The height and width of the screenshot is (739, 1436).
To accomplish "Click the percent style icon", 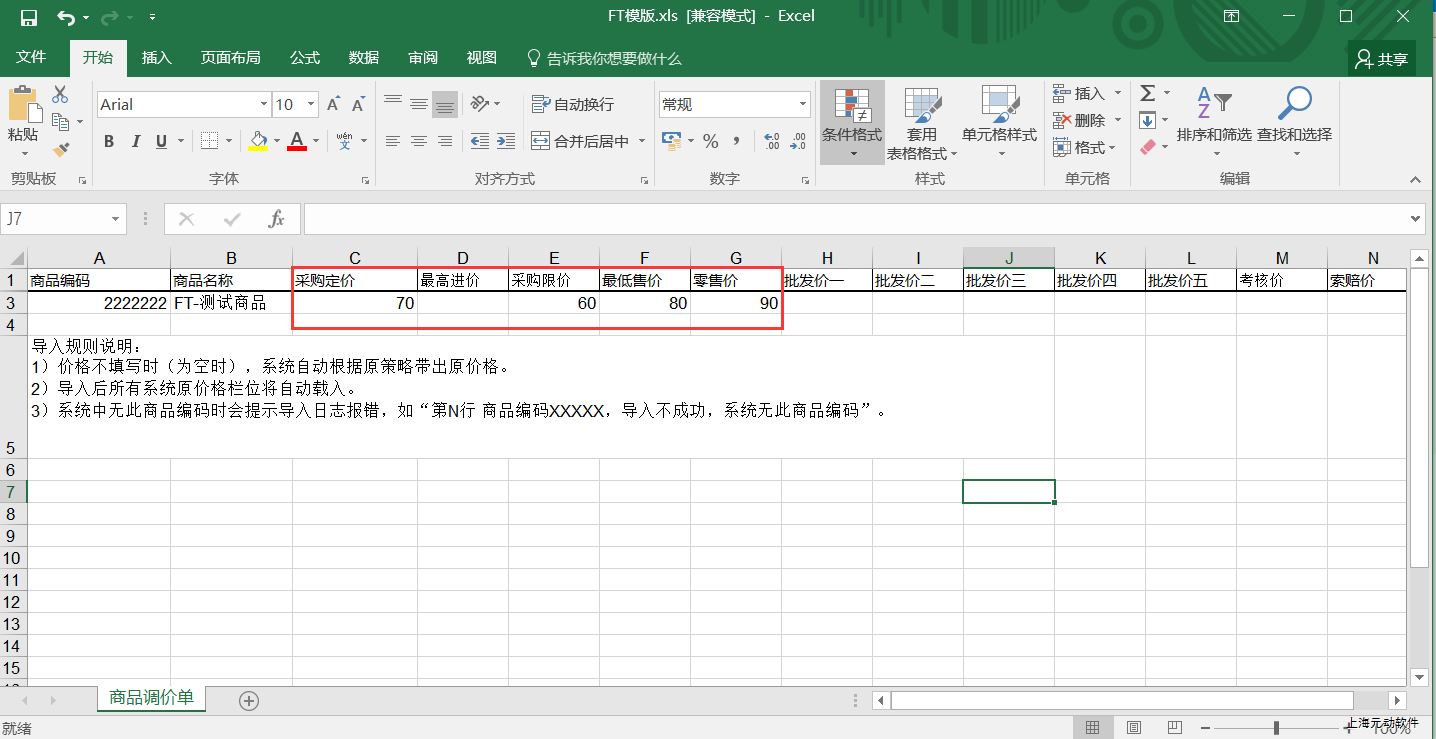I will [x=710, y=141].
